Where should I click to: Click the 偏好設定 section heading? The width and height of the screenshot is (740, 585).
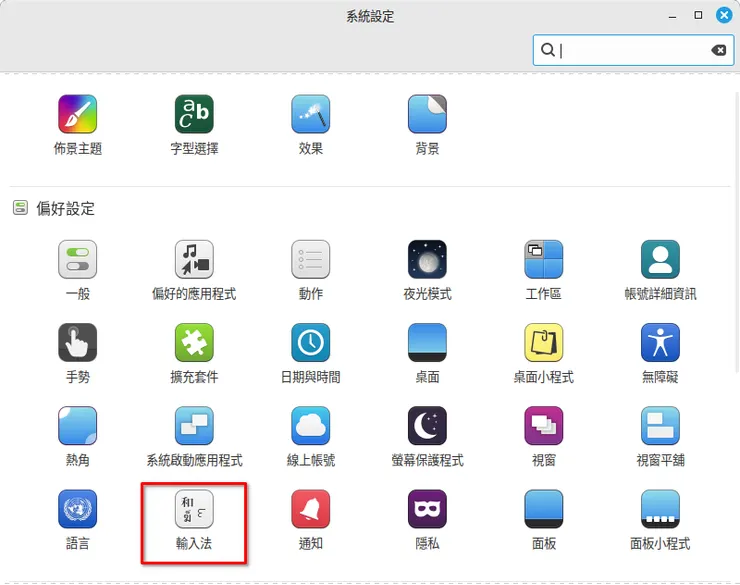coord(65,208)
